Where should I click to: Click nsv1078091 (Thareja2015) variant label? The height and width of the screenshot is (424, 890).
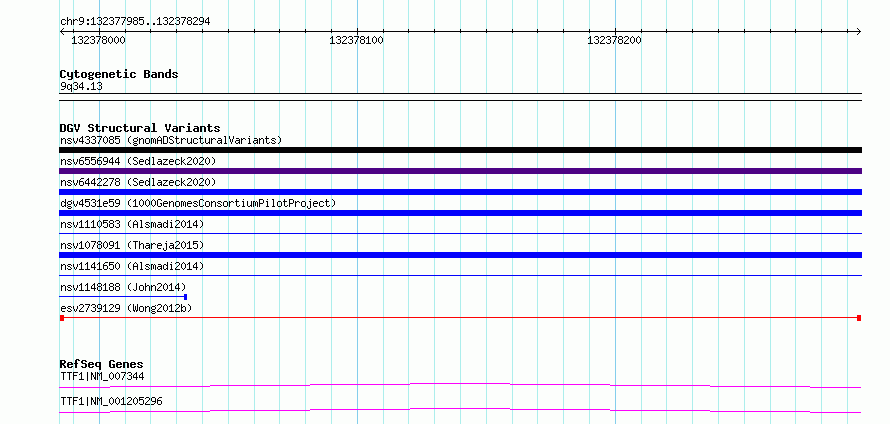pyautogui.click(x=132, y=245)
